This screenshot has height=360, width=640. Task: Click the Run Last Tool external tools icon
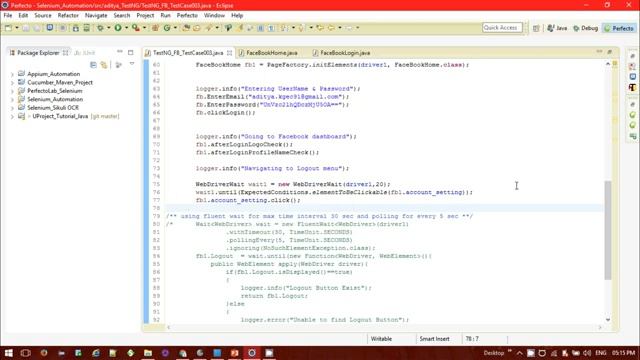coord(136,28)
